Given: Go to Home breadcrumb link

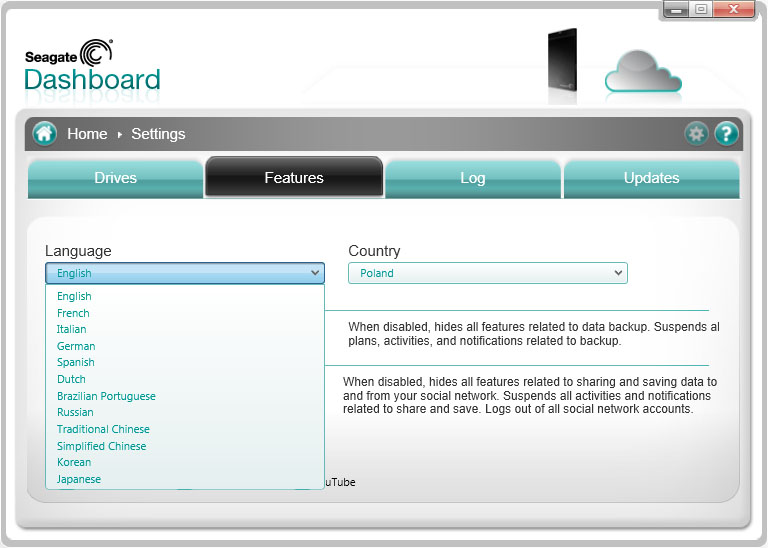Looking at the screenshot, I should pos(87,134).
